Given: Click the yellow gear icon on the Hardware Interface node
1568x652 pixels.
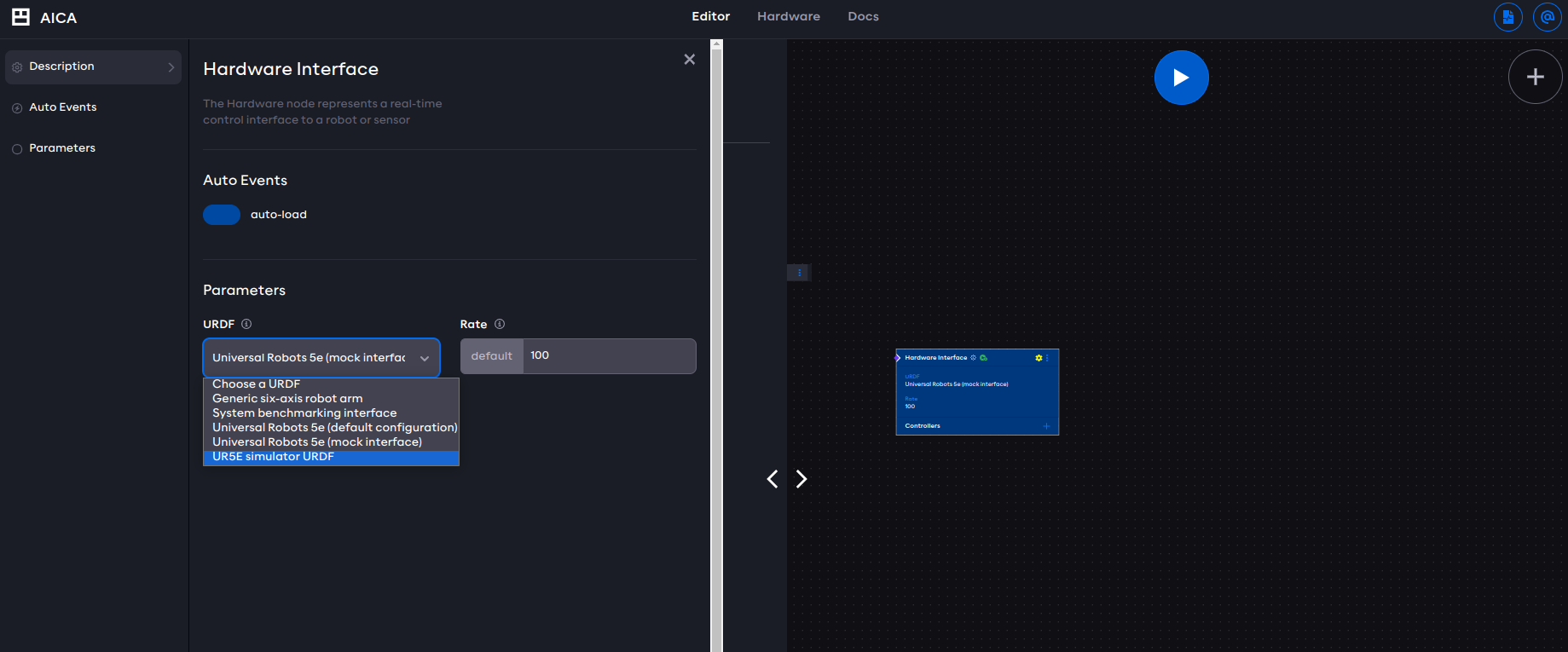Looking at the screenshot, I should [x=1039, y=358].
